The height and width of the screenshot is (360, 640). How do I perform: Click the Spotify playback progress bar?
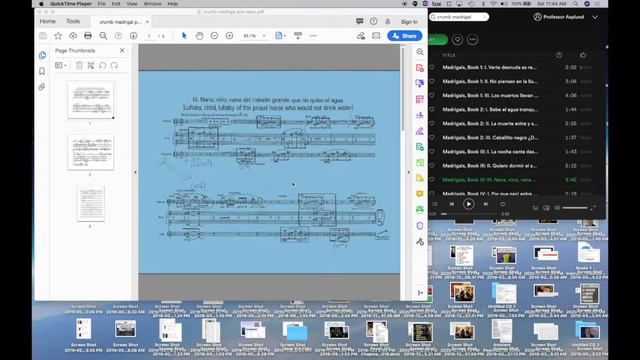[x=469, y=214]
